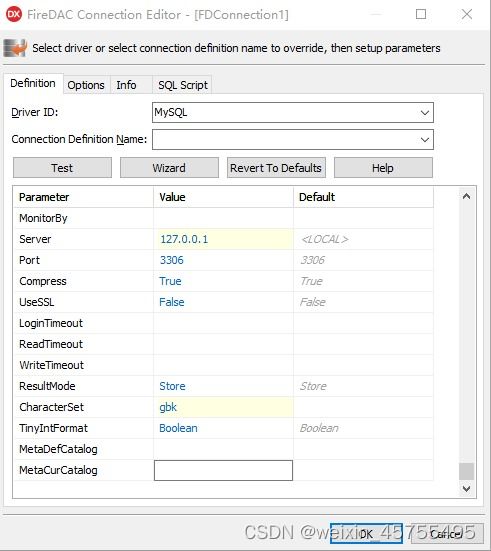The height and width of the screenshot is (551, 491).
Task: Click the Value column header
Action: click(223, 197)
